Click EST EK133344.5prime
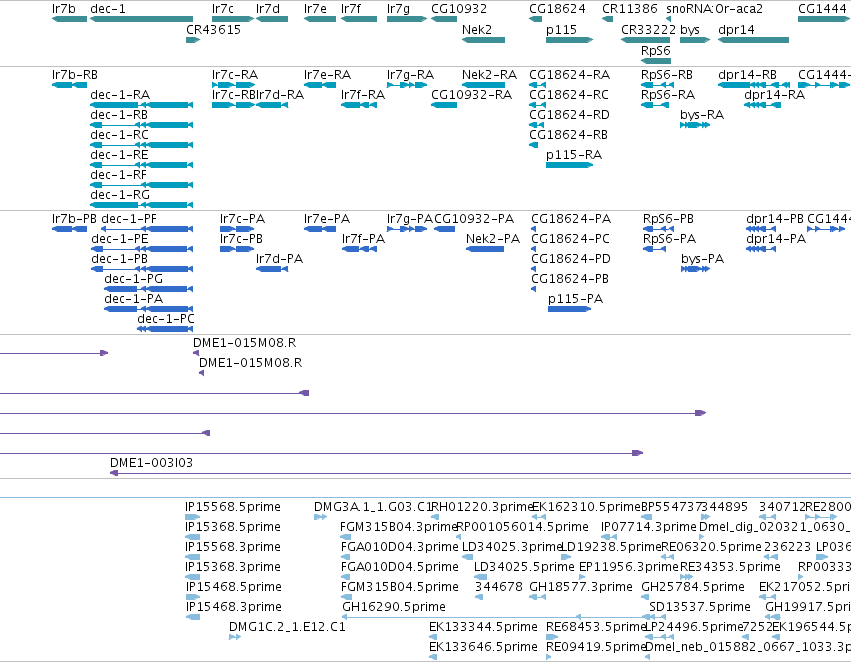 (433, 636)
